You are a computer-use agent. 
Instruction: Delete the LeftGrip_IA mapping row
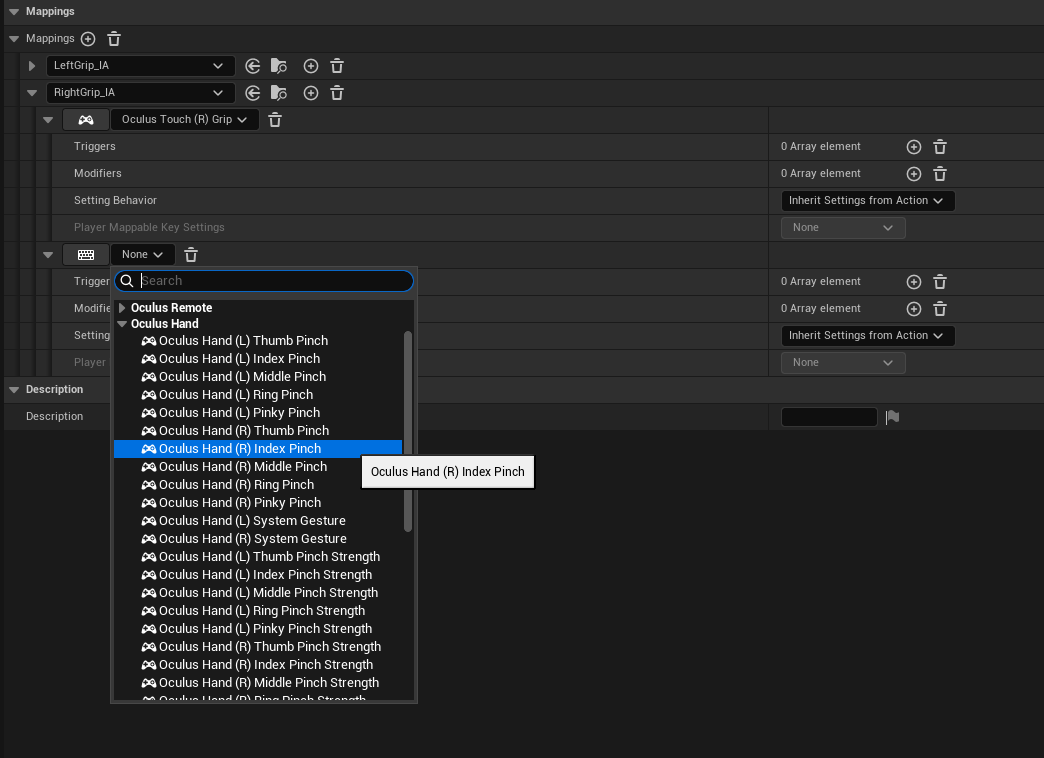click(x=337, y=66)
